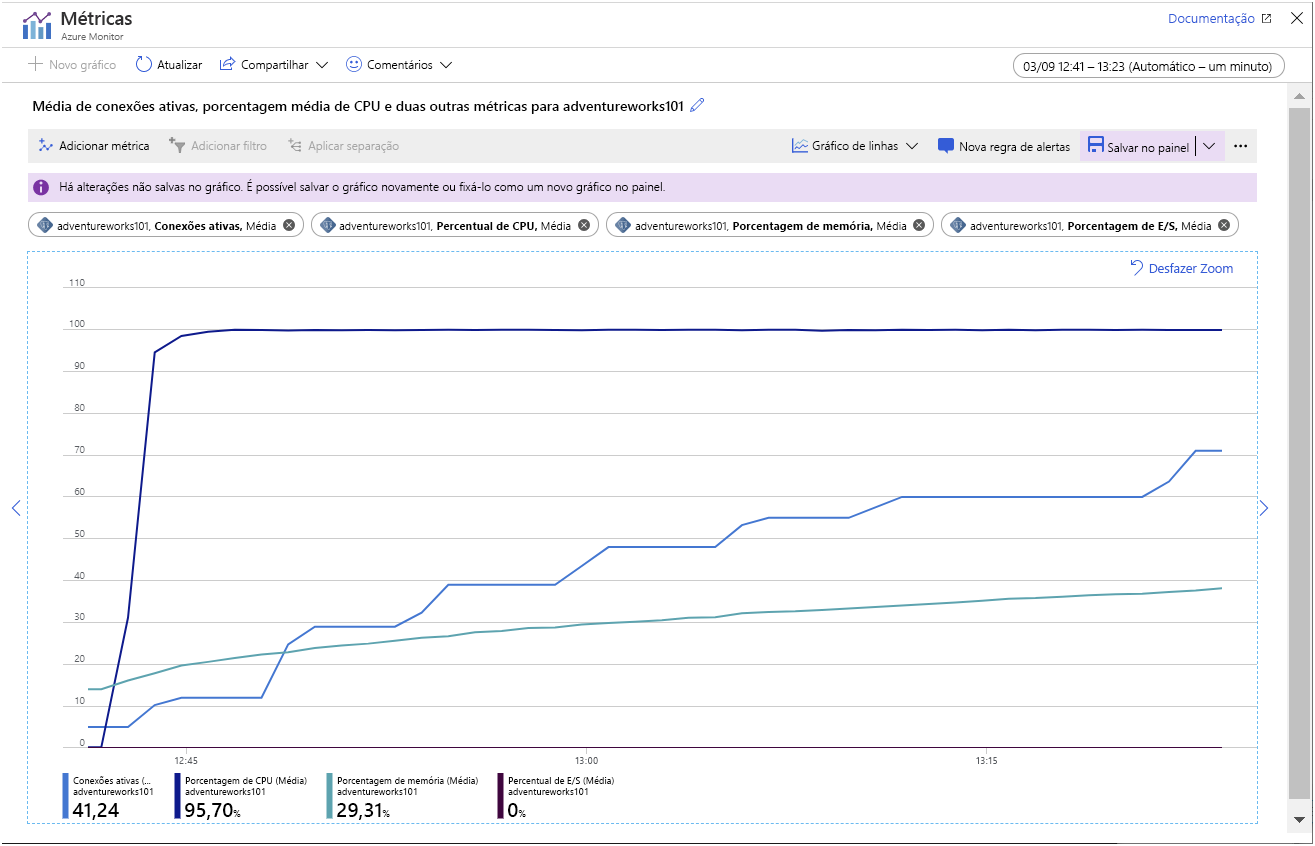The image size is (1315, 846).
Task: Click Adicionar filtro
Action: [x=218, y=146]
